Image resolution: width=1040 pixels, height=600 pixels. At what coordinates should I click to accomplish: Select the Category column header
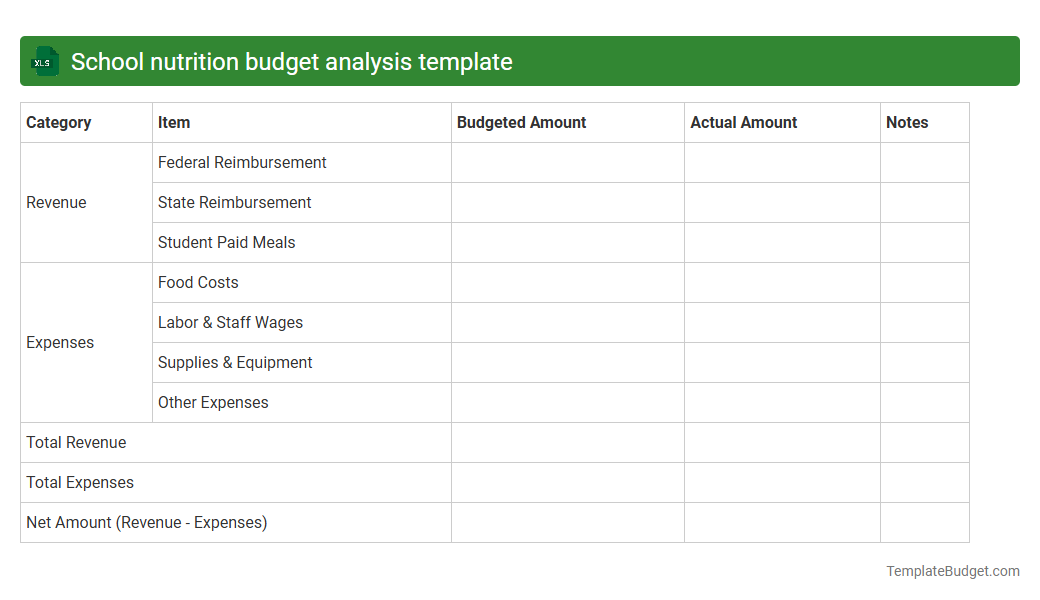click(x=58, y=122)
